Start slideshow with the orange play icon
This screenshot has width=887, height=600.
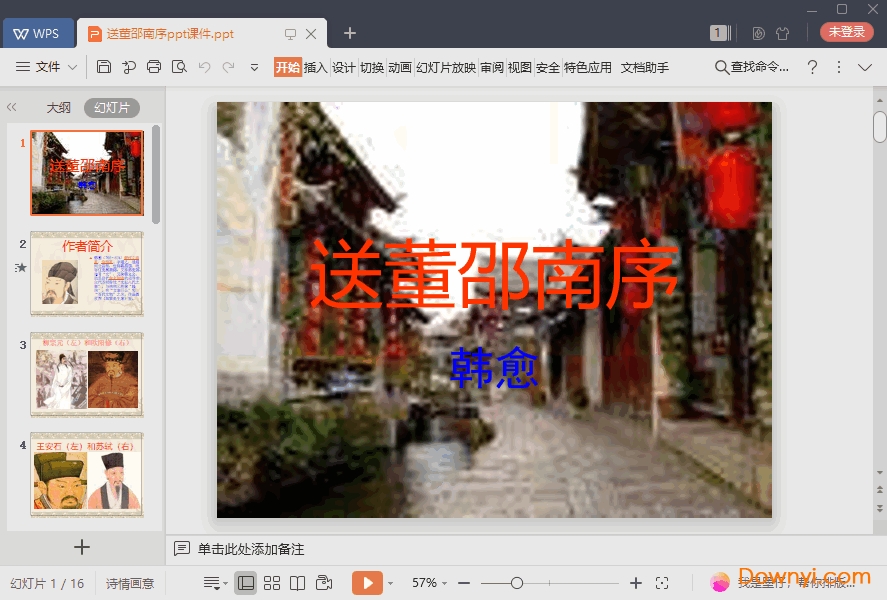(369, 582)
